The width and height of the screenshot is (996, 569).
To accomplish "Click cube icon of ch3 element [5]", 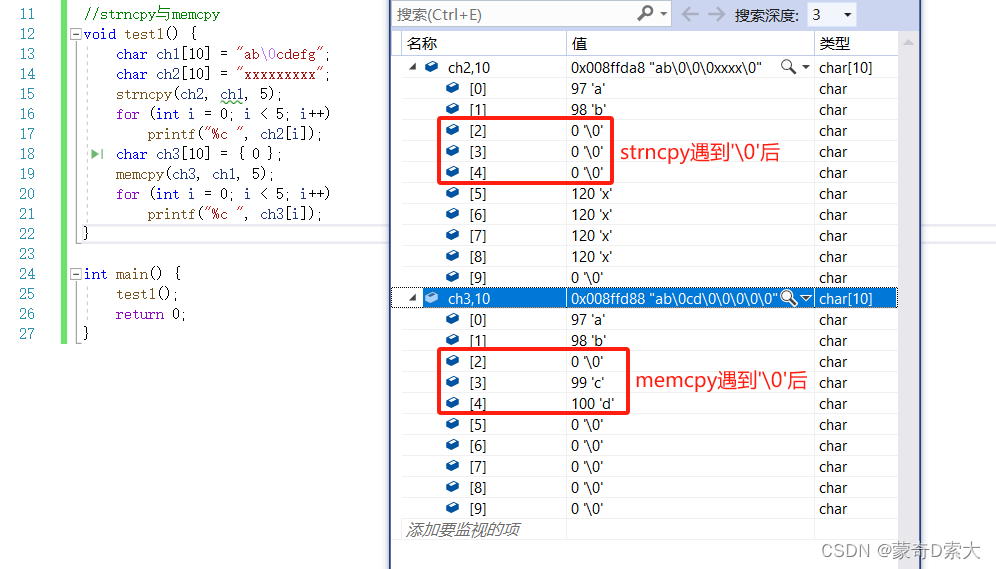I will point(452,423).
